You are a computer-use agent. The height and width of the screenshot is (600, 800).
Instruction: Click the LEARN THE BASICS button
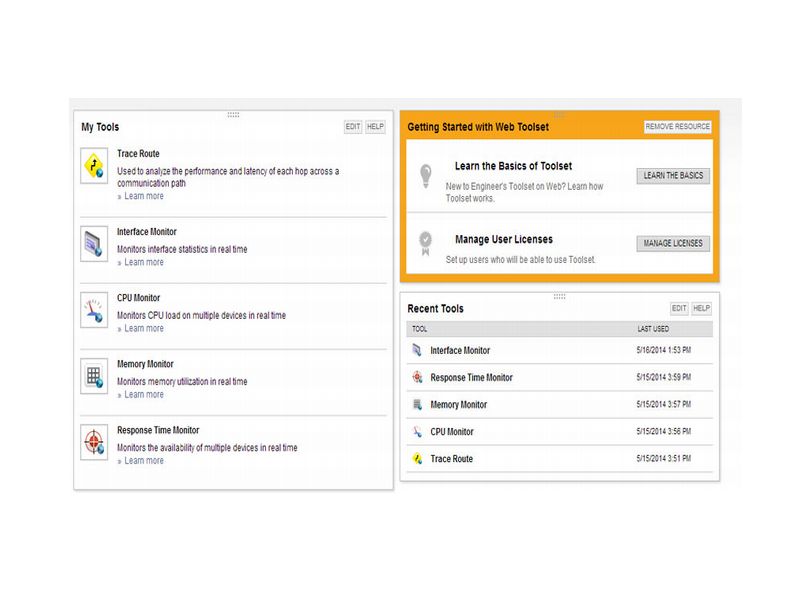[x=673, y=176]
